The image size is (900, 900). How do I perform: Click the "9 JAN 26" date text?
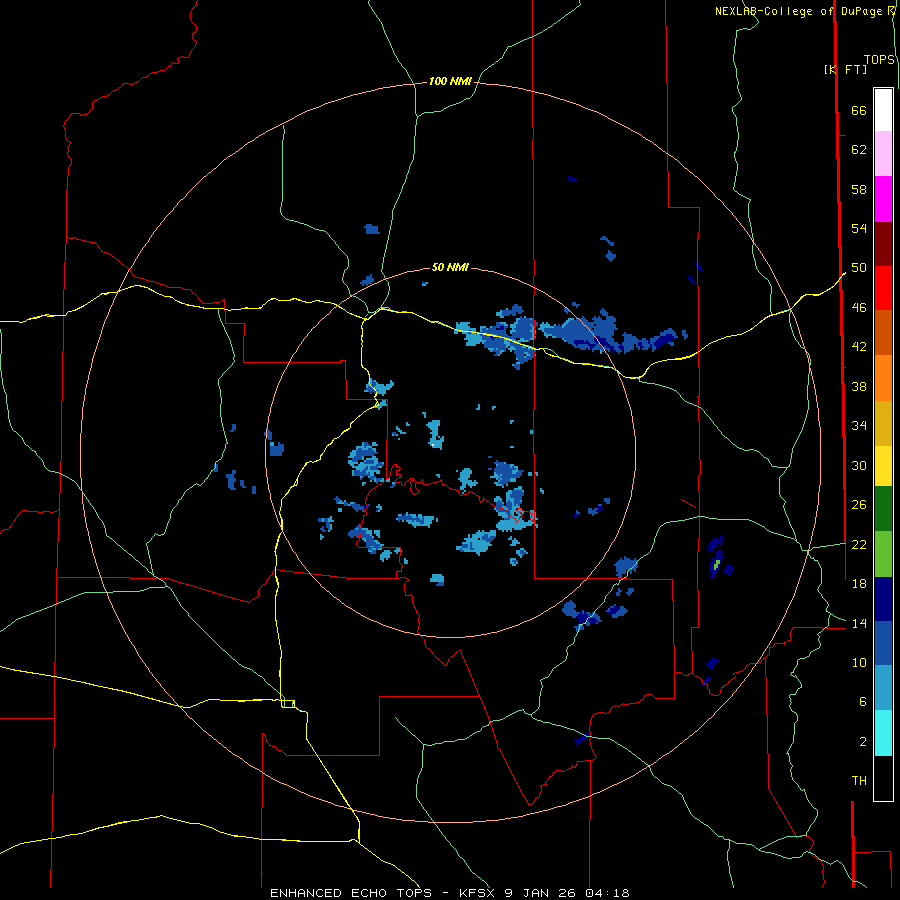pos(541,893)
